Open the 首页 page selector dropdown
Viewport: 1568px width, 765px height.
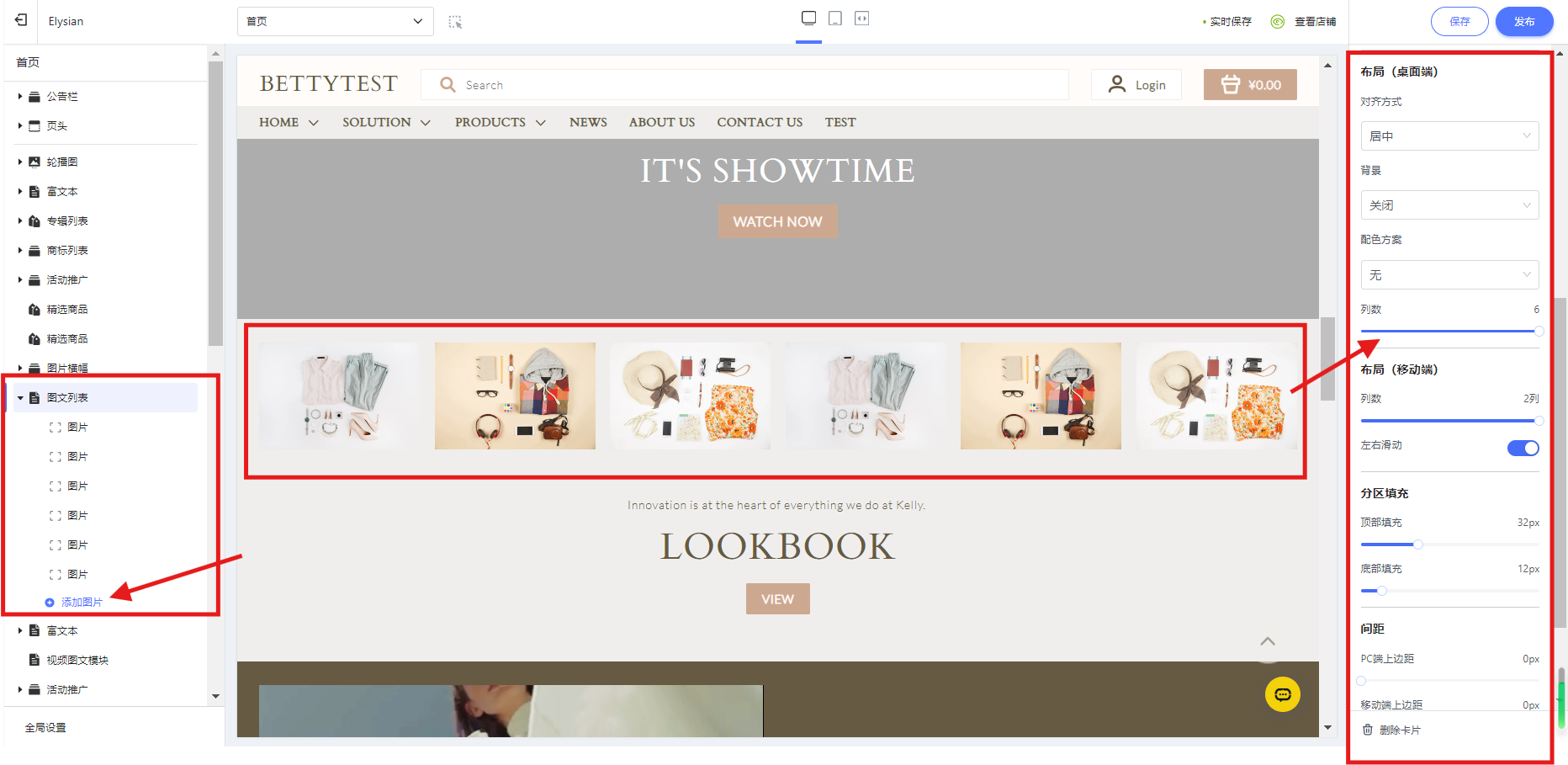[x=335, y=22]
